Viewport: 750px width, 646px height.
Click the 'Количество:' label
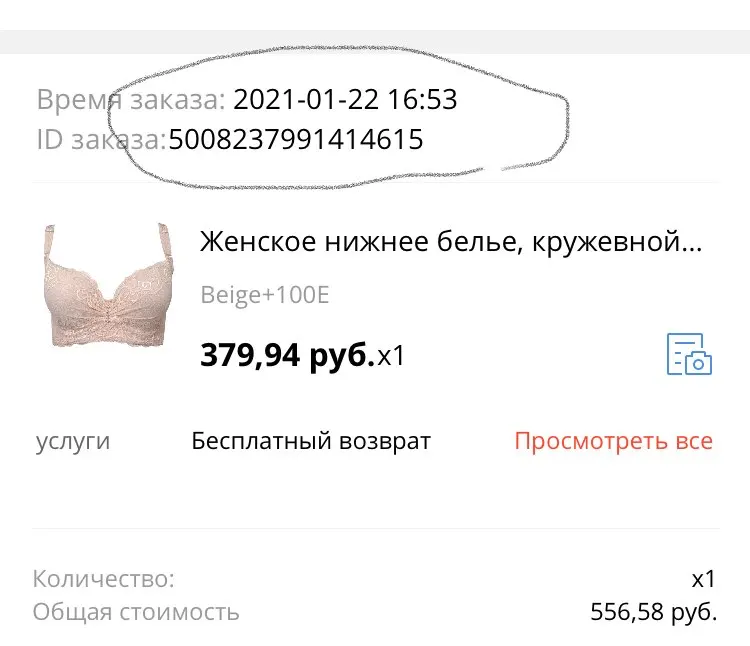point(104,579)
